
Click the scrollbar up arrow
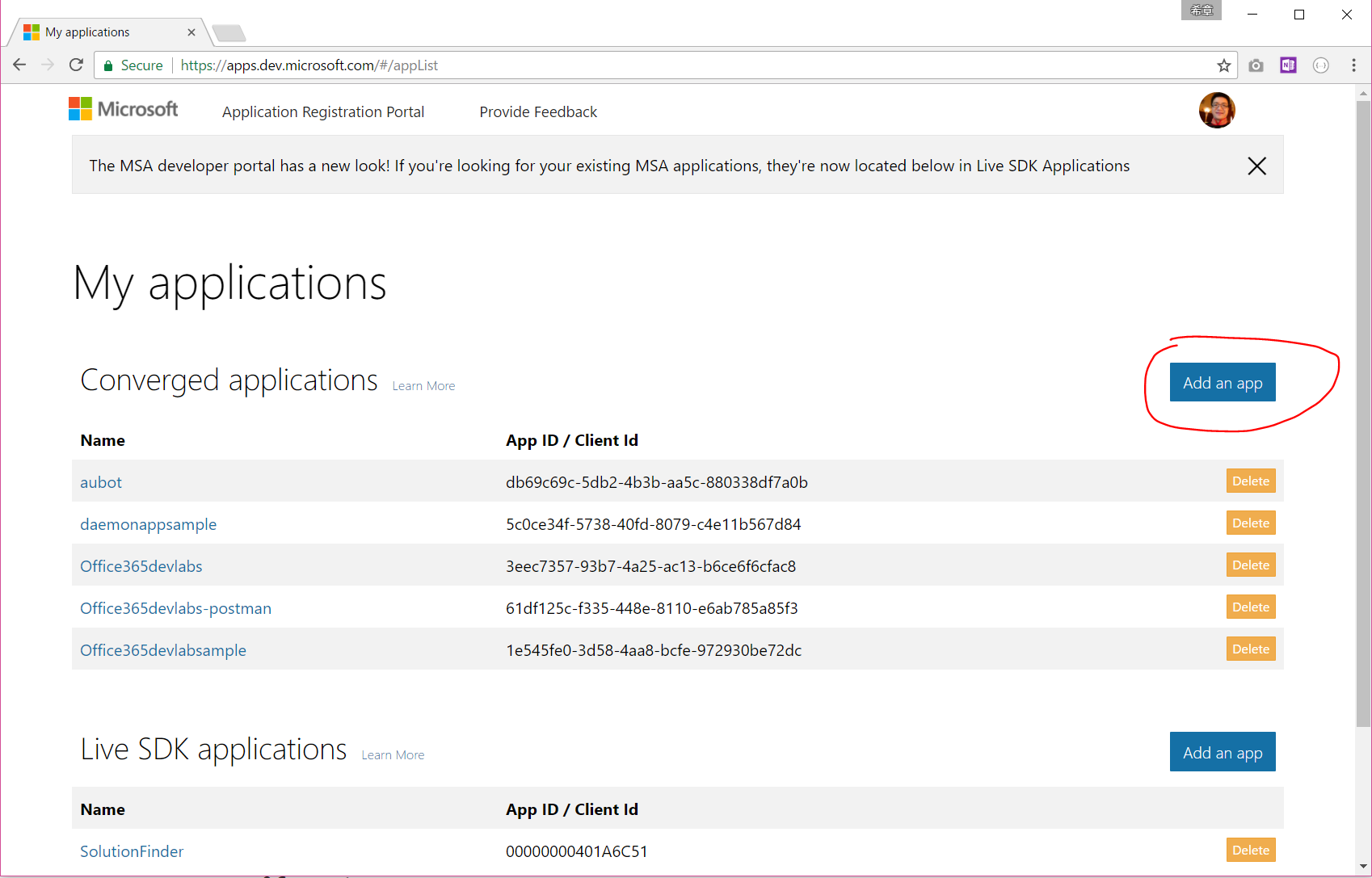point(1364,94)
